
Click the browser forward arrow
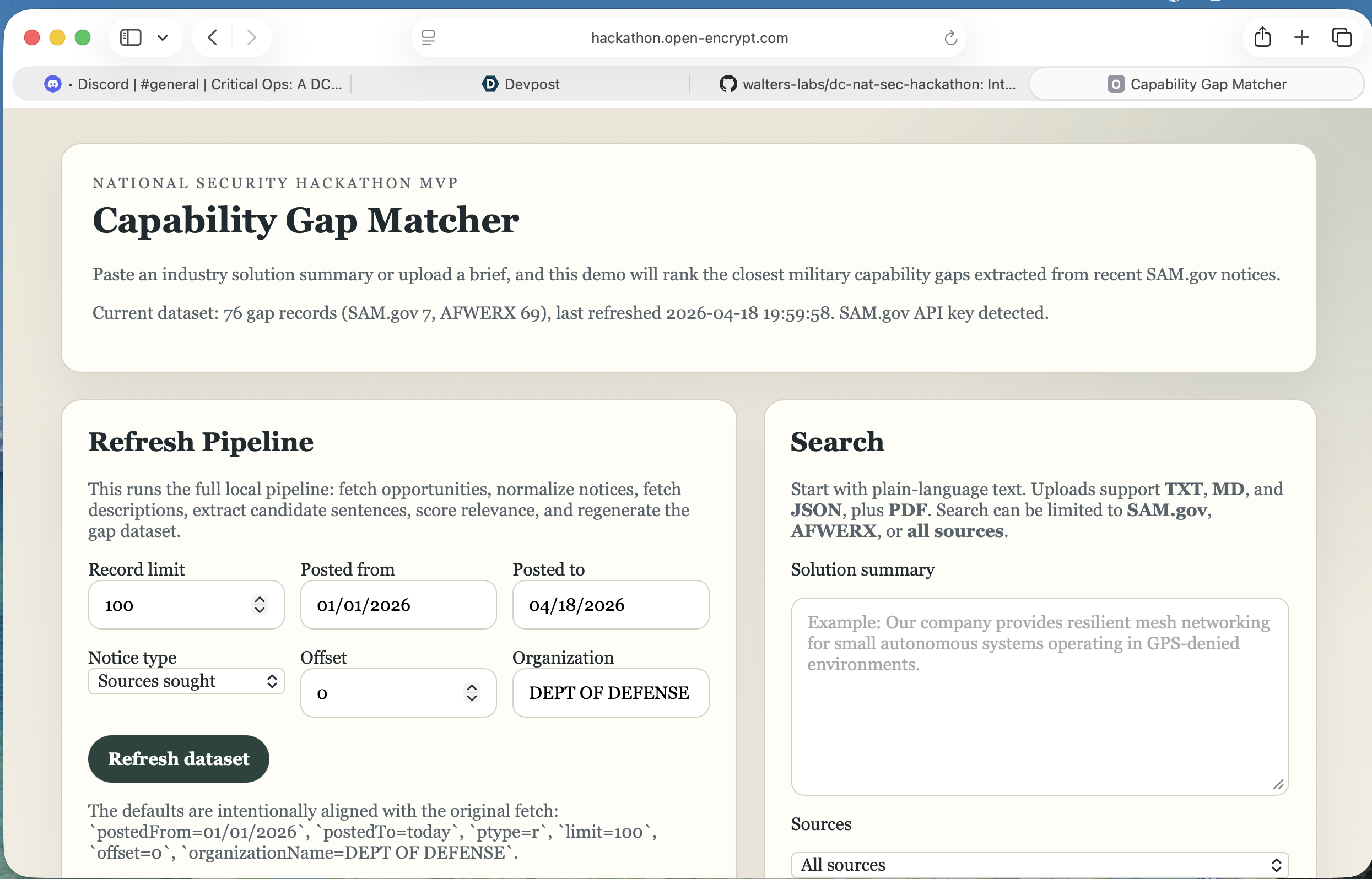(251, 37)
